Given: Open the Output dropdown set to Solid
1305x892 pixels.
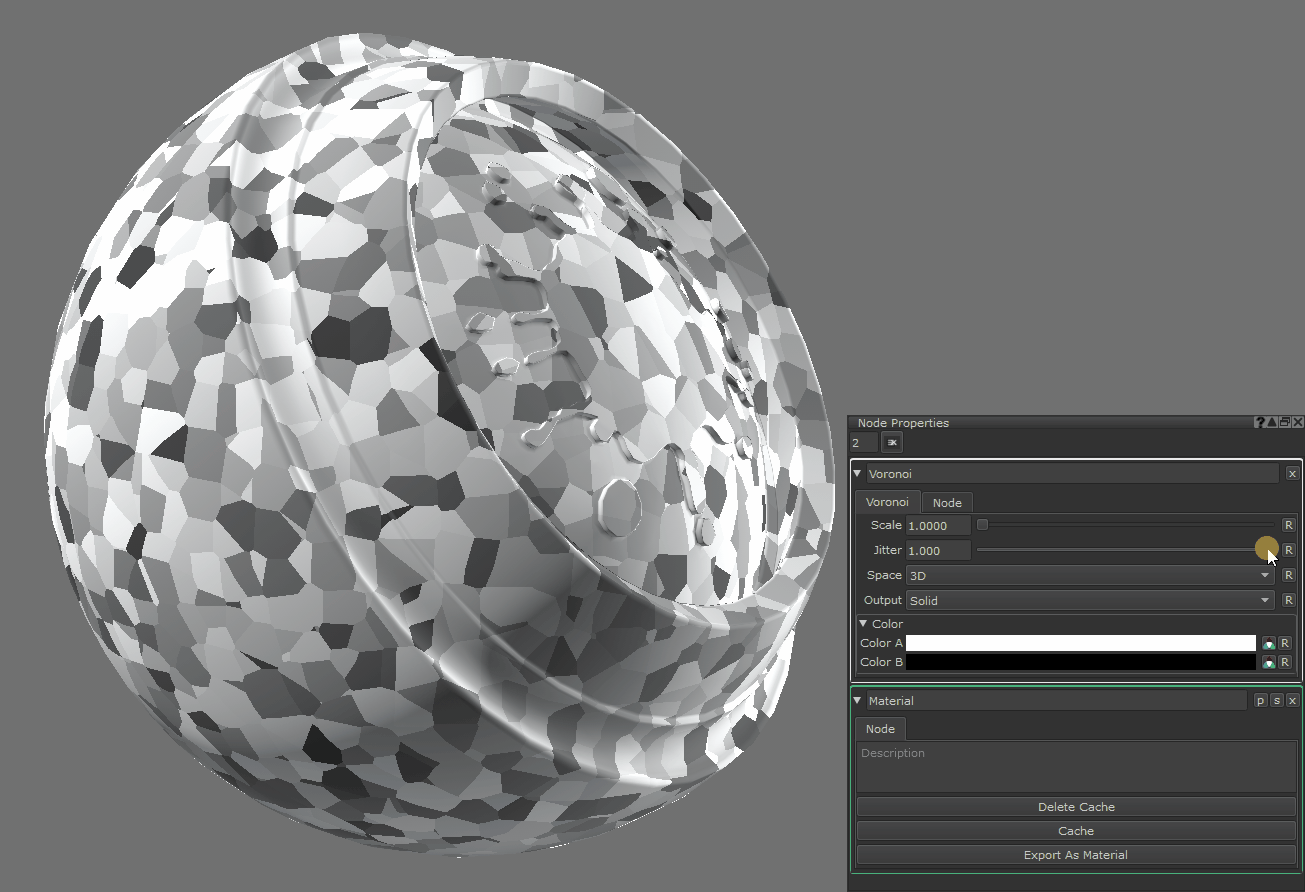Looking at the screenshot, I should click(x=1089, y=600).
